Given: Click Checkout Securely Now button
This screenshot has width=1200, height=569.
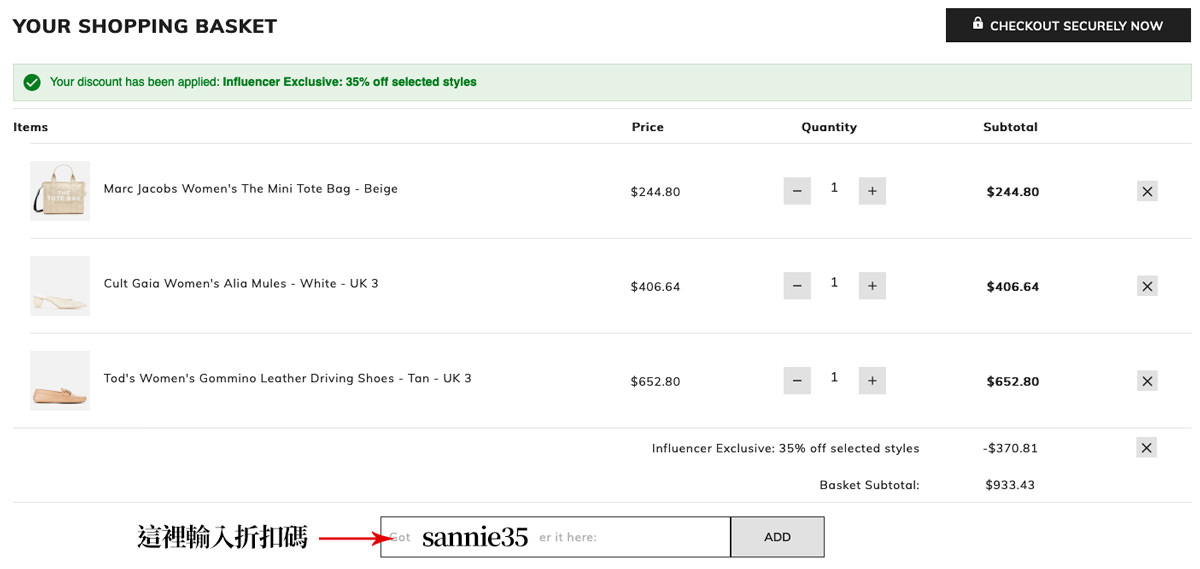Looking at the screenshot, I should tap(1068, 25).
